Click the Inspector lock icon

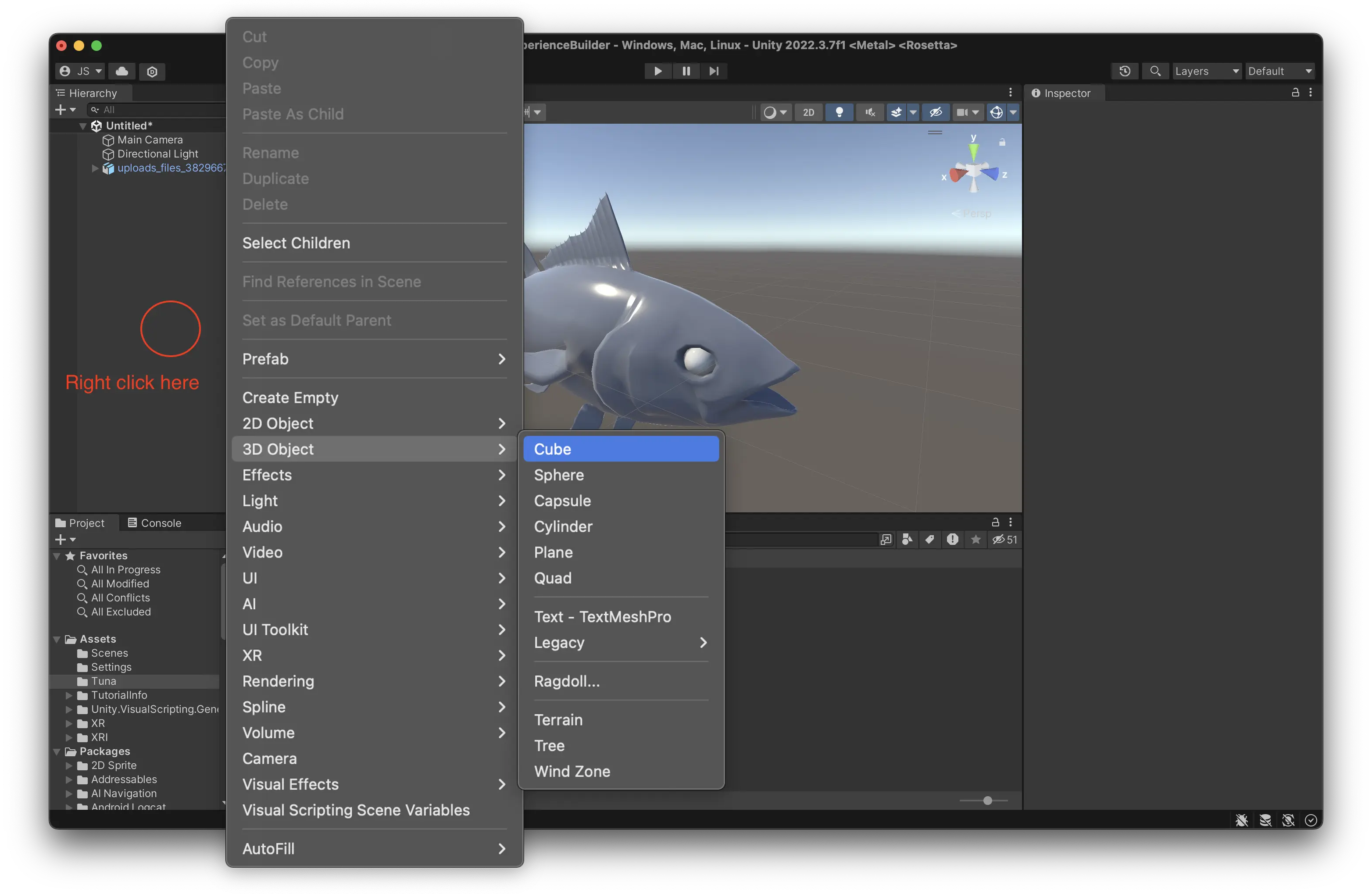pyautogui.click(x=1295, y=92)
